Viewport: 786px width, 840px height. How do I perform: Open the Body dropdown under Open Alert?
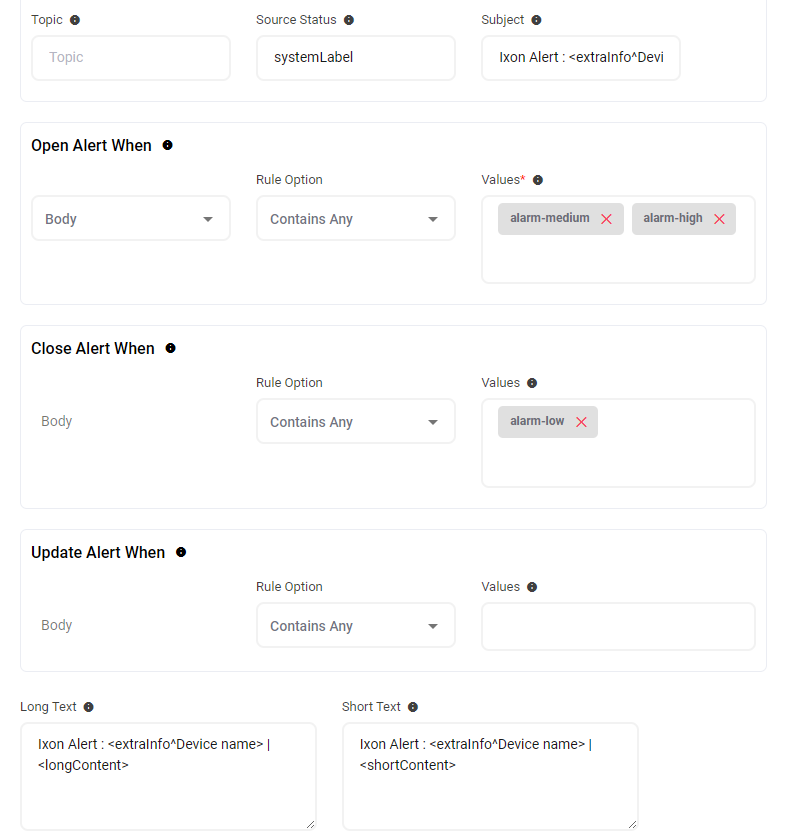(x=130, y=219)
